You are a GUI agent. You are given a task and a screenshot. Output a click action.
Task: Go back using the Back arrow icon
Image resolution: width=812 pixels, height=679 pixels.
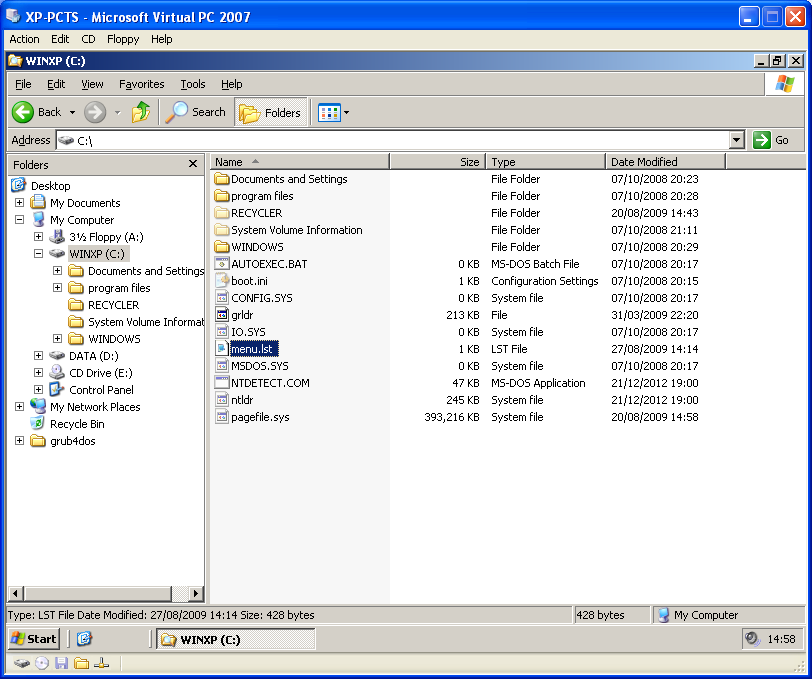(23, 112)
